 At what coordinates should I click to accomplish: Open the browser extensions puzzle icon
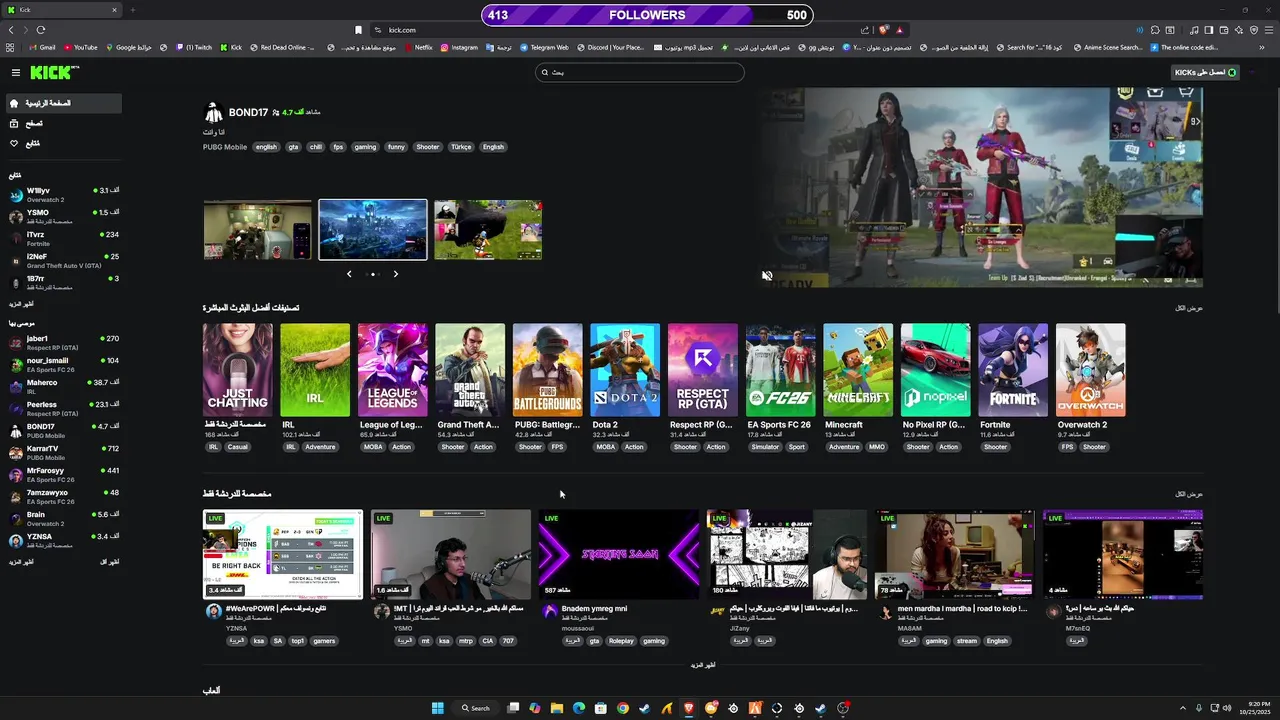pos(1155,30)
